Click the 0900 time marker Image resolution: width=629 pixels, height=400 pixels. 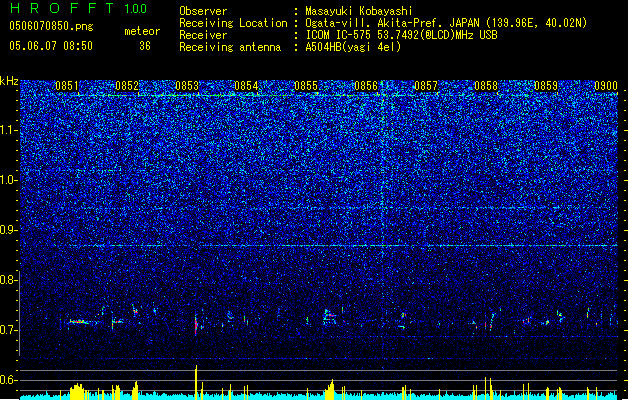point(606,86)
